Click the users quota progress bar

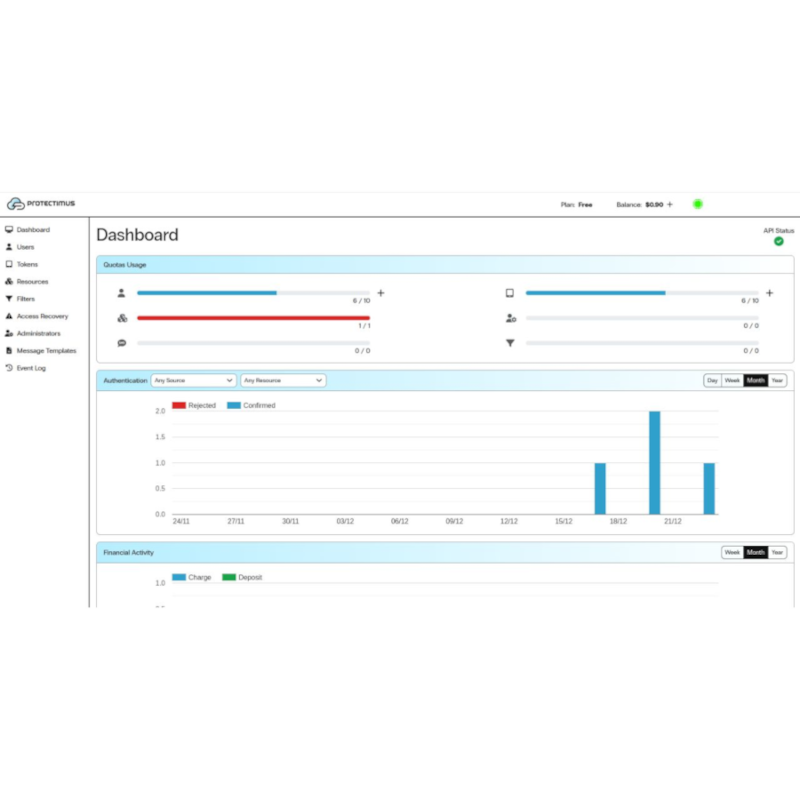[254, 293]
